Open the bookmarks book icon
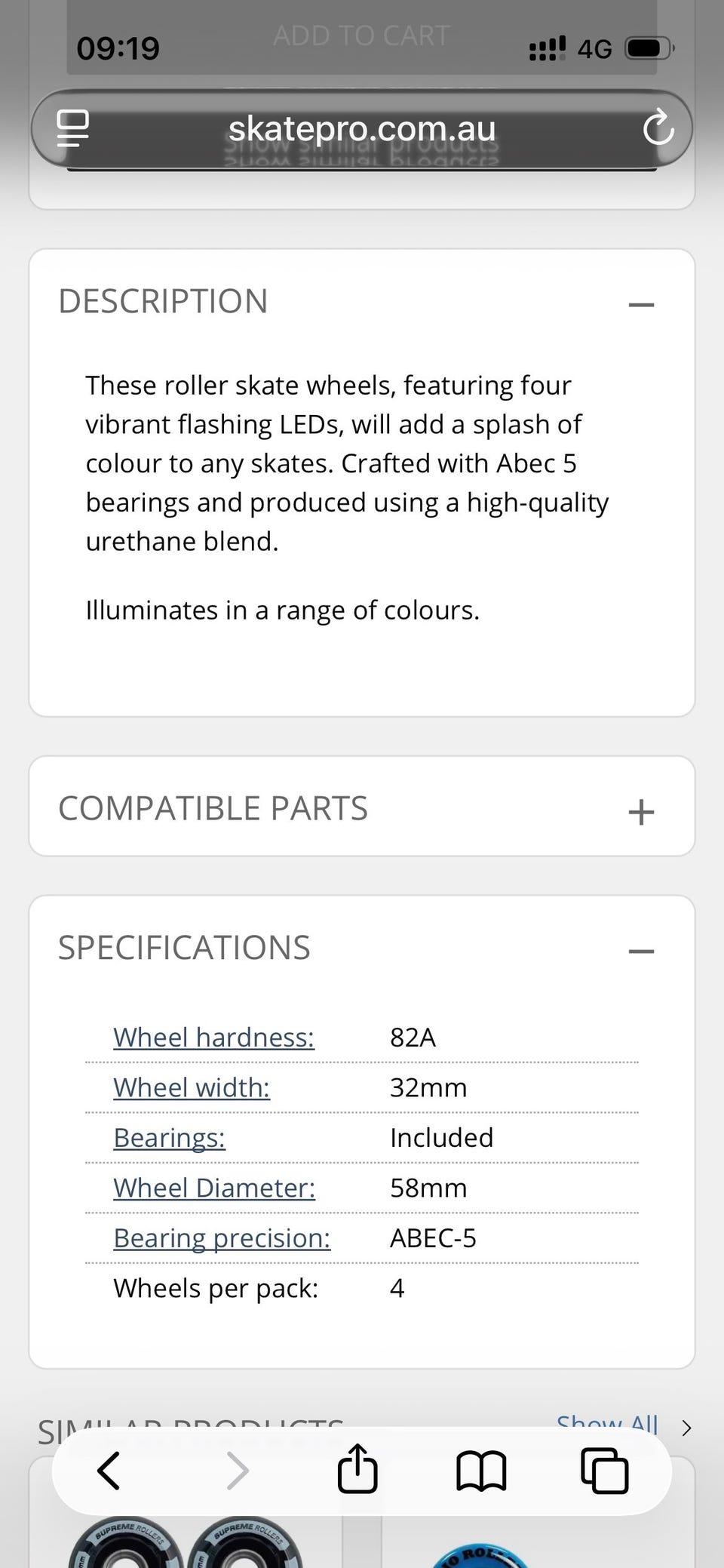Viewport: 724px width, 1568px height. point(481,1471)
